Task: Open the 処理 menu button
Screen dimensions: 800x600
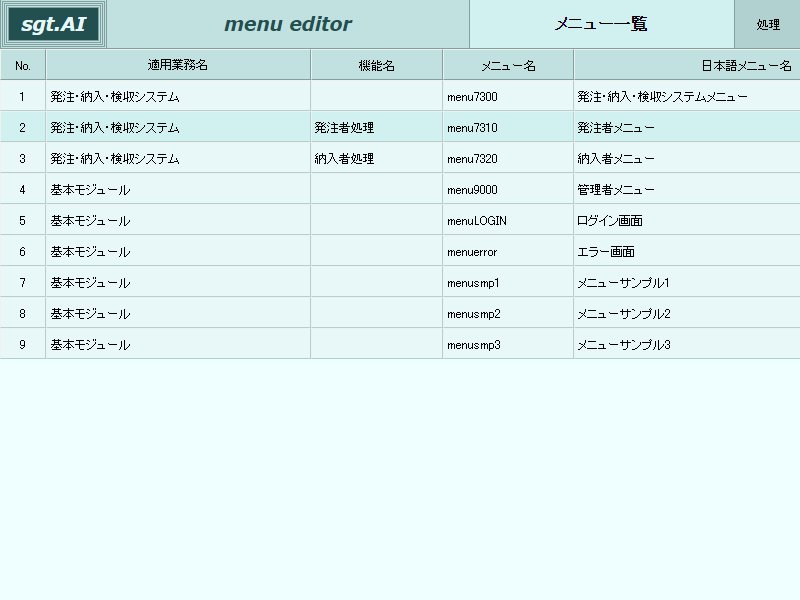Action: [x=767, y=24]
